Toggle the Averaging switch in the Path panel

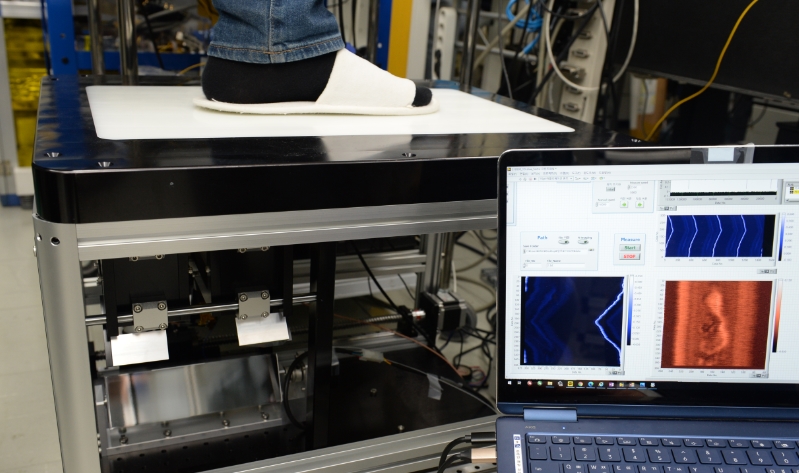pos(583,242)
